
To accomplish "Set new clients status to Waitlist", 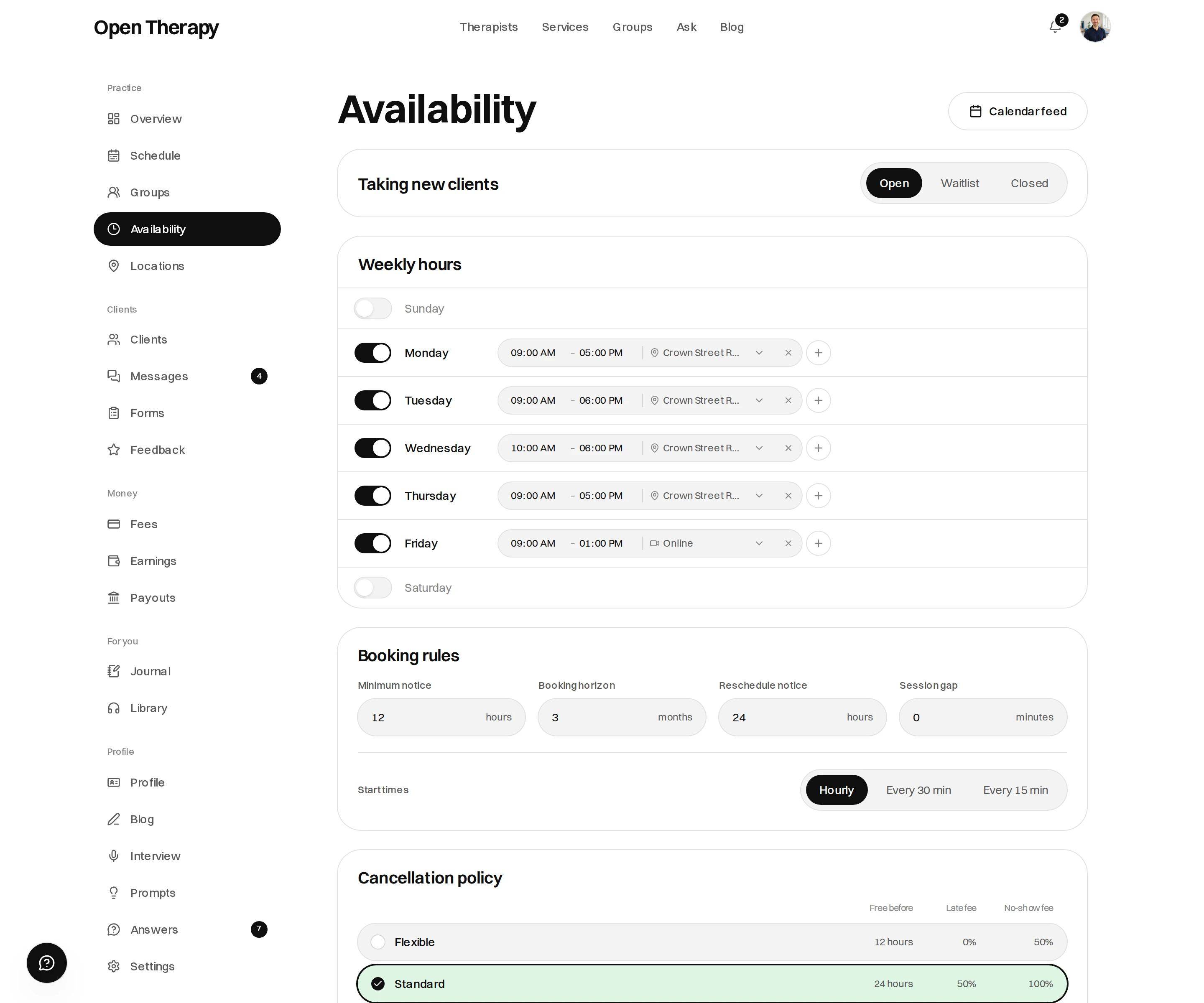I will [x=960, y=183].
